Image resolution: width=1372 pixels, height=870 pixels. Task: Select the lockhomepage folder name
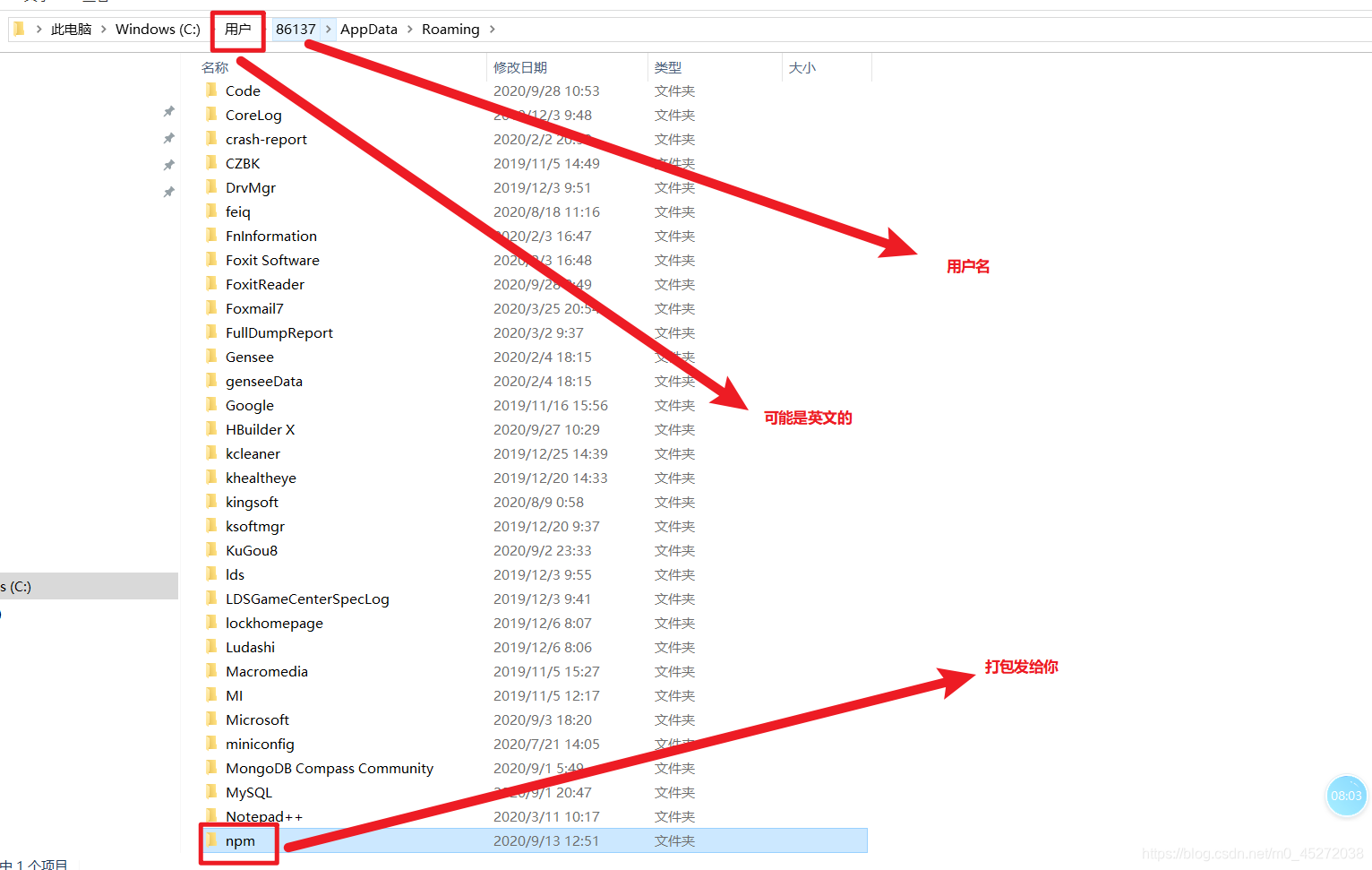[274, 623]
